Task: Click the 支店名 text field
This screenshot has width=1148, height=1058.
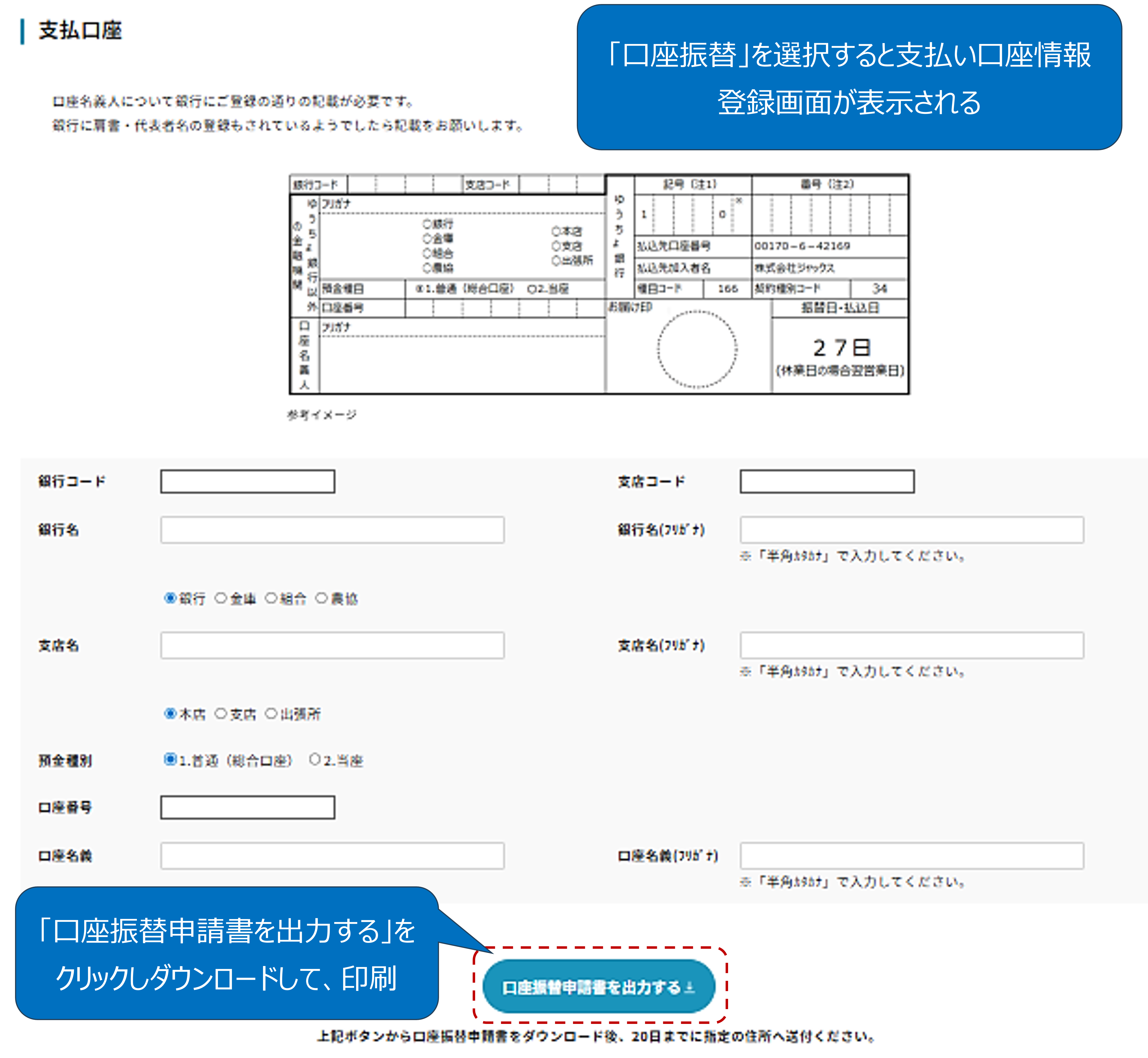Action: 332,645
